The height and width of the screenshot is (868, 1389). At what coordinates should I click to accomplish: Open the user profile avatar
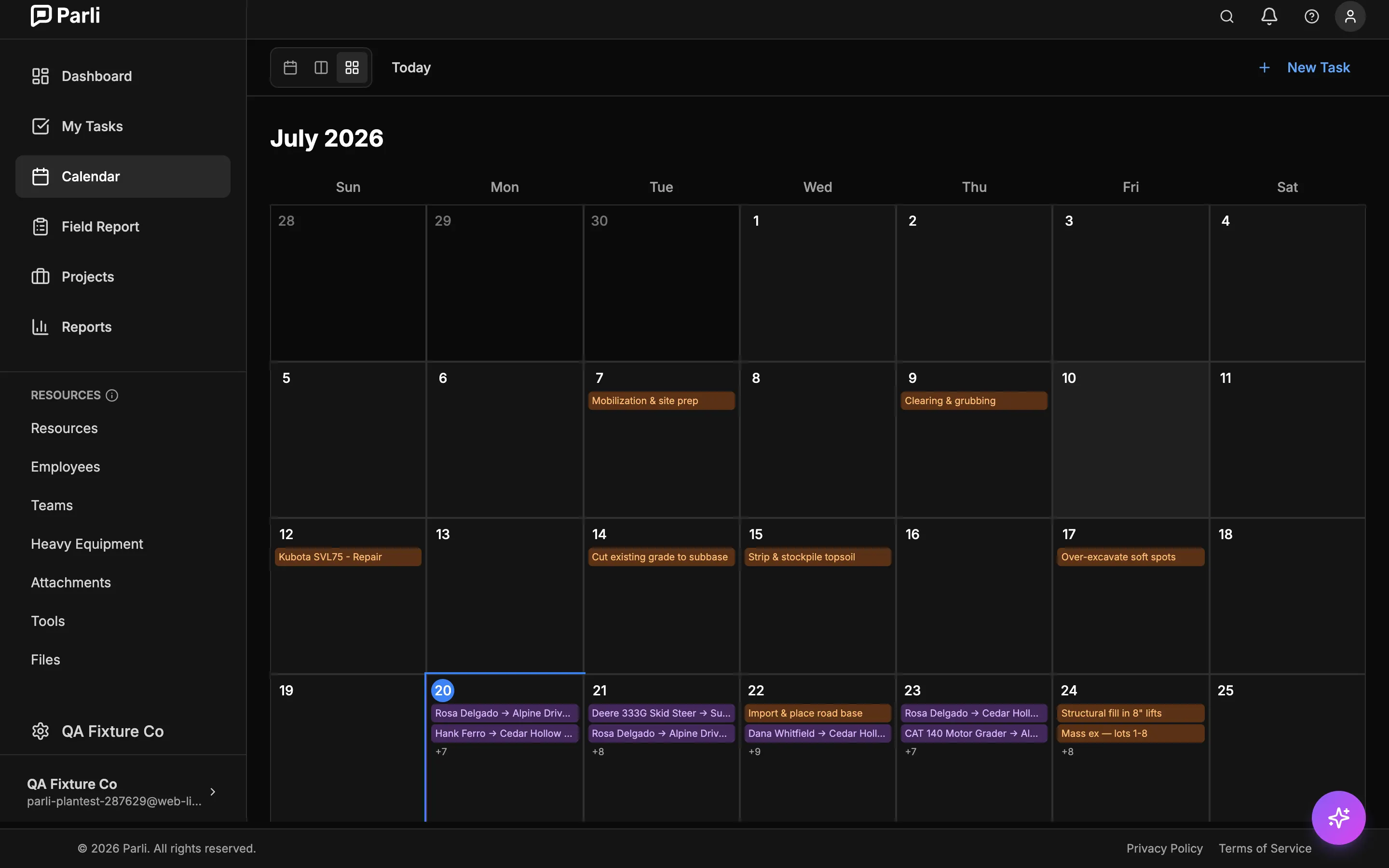point(1350,17)
